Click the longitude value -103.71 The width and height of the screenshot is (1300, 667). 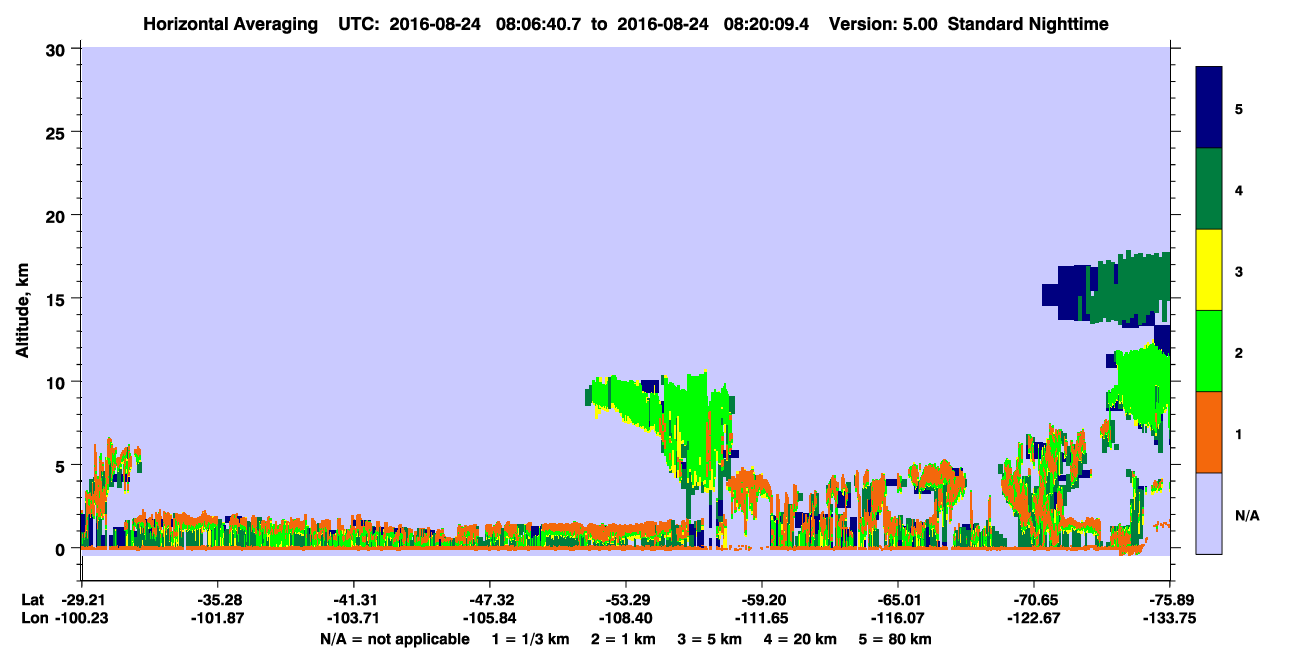click(x=353, y=618)
